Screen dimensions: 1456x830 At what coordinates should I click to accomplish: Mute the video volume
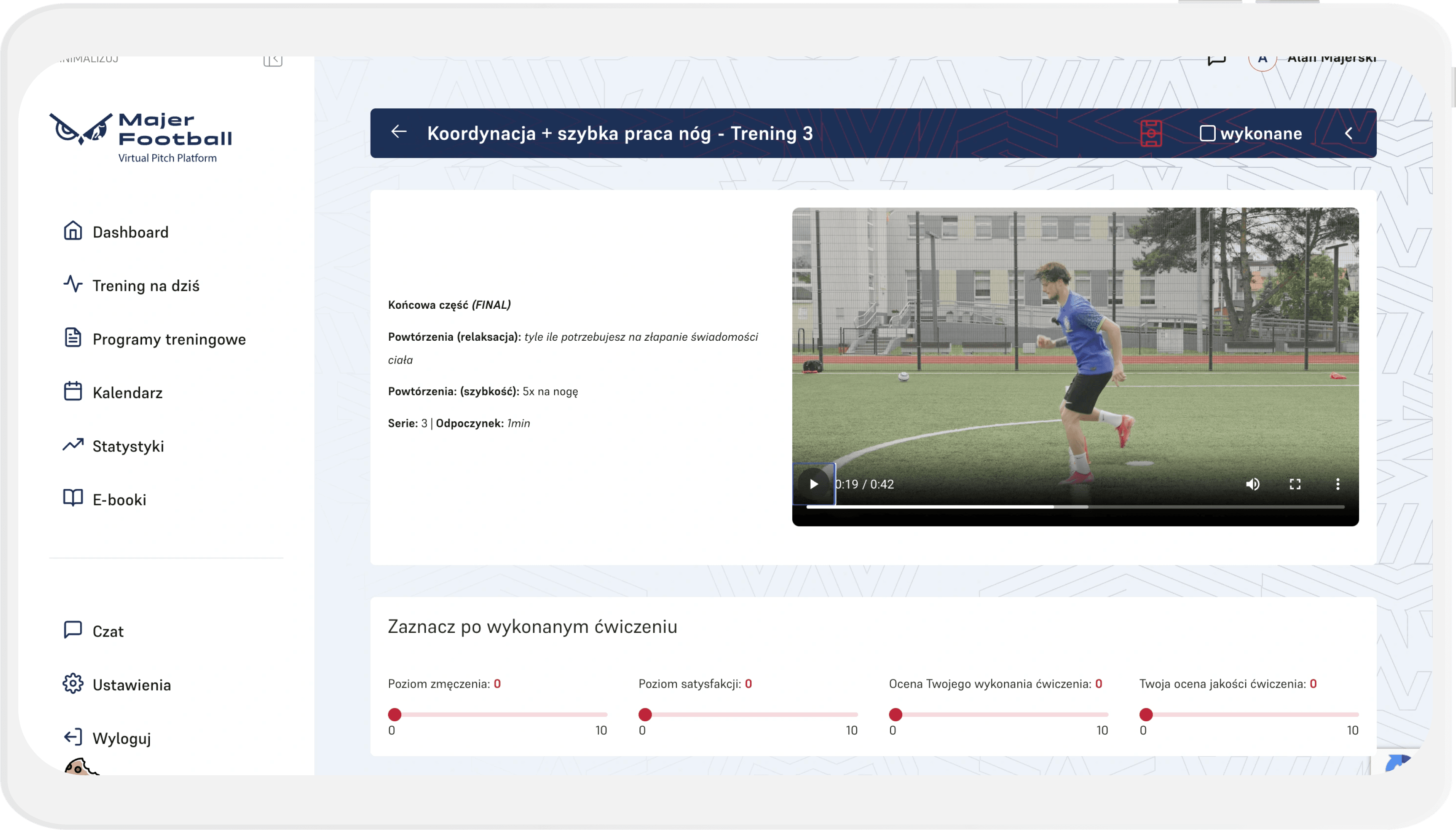point(1253,484)
